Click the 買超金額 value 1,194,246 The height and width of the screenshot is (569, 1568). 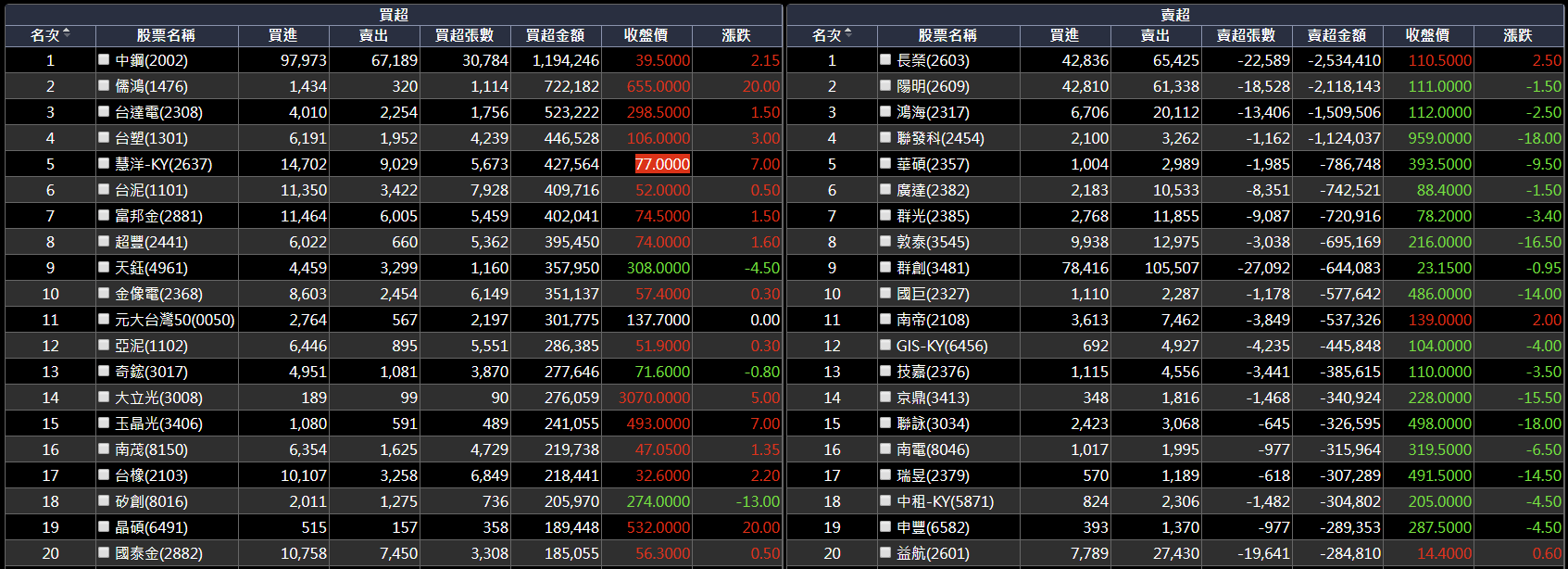[x=565, y=60]
